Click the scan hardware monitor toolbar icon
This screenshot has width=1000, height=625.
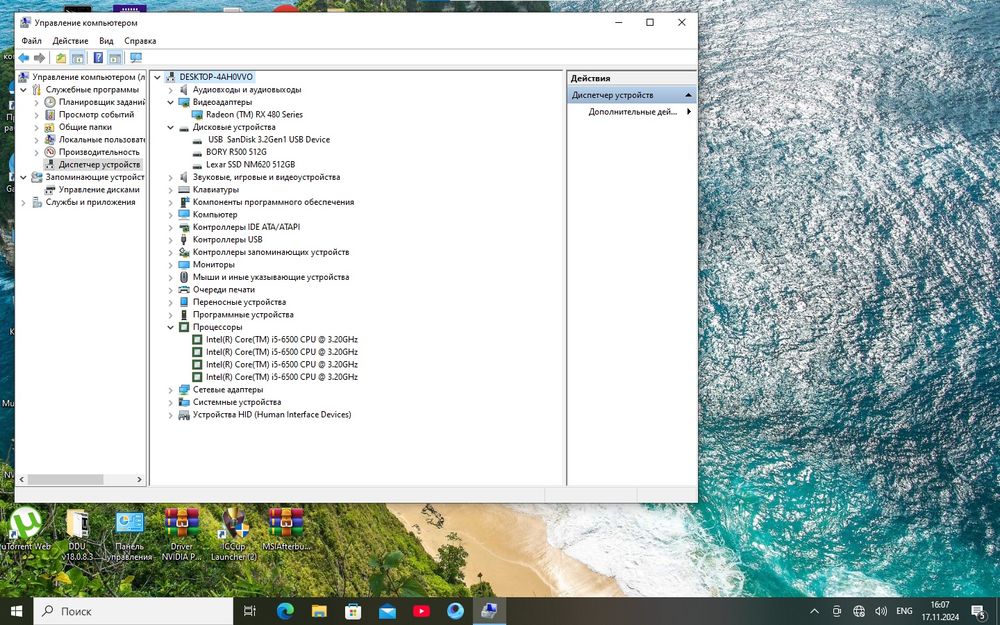pos(135,58)
